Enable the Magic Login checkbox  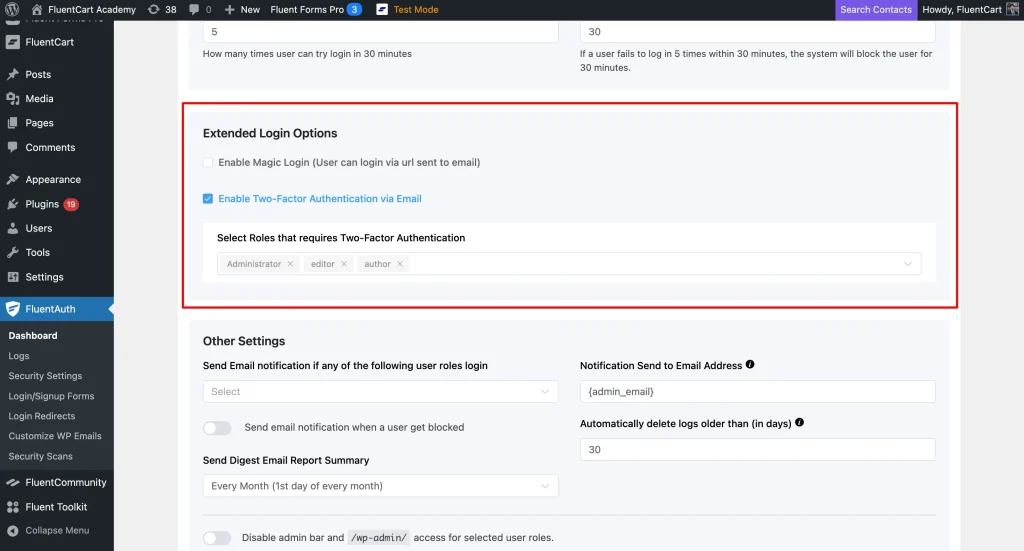tap(208, 162)
